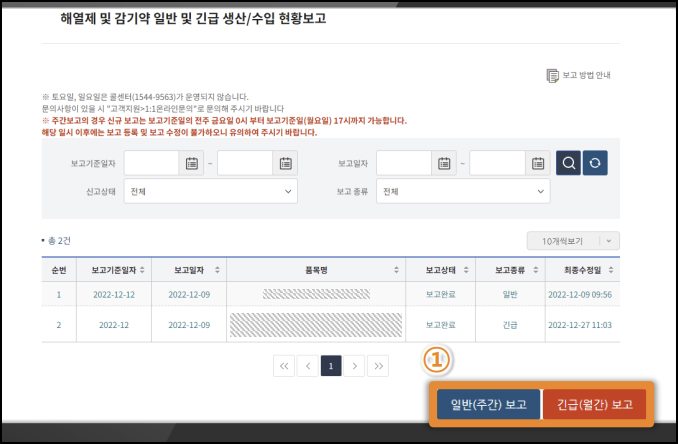678x444 pixels.
Task: Expand the 보고 종류 dropdown
Action: (463, 192)
